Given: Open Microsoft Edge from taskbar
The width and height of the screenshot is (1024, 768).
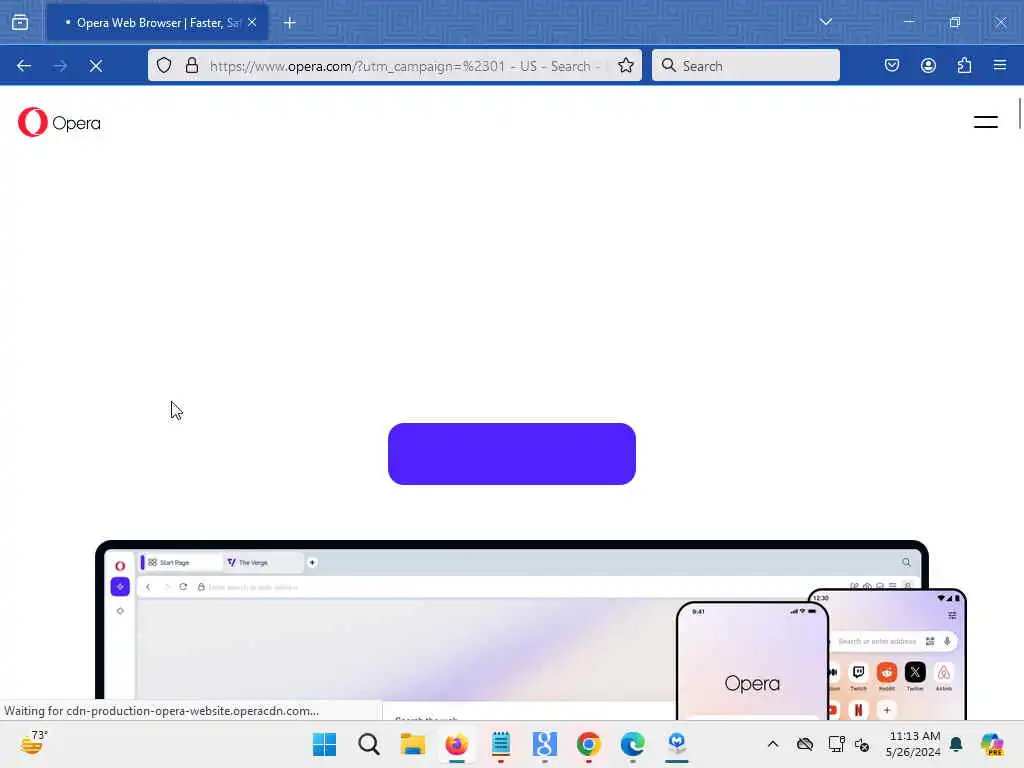Looking at the screenshot, I should point(633,744).
